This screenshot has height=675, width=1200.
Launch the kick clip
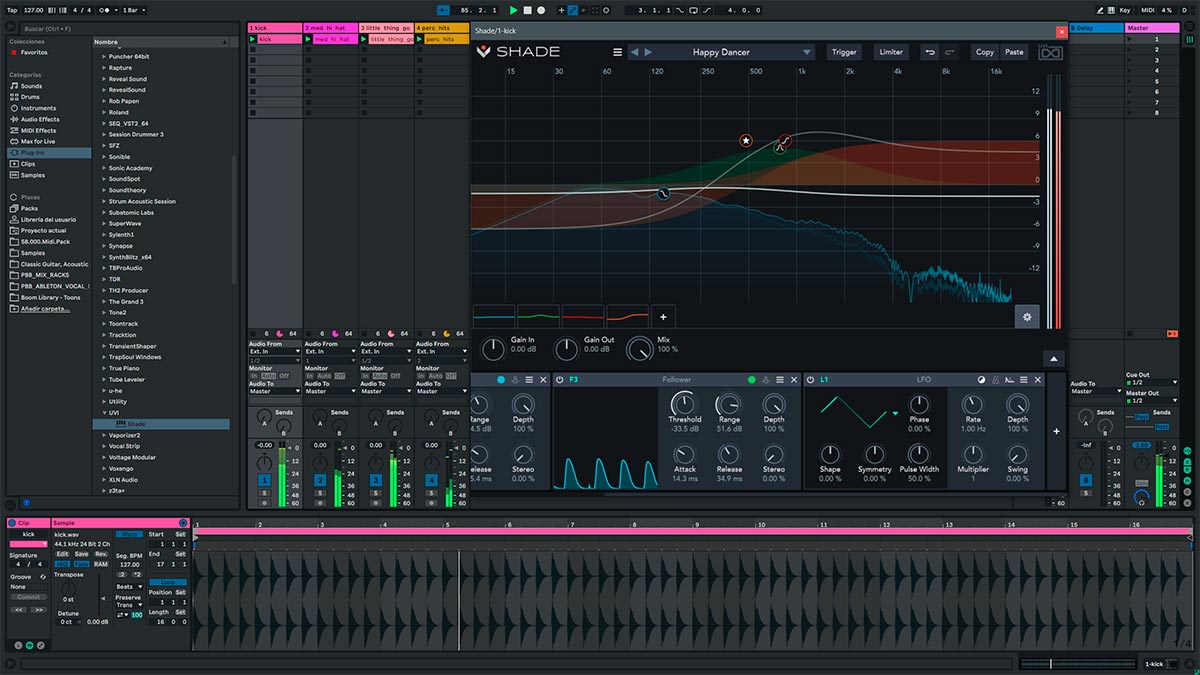(252, 39)
